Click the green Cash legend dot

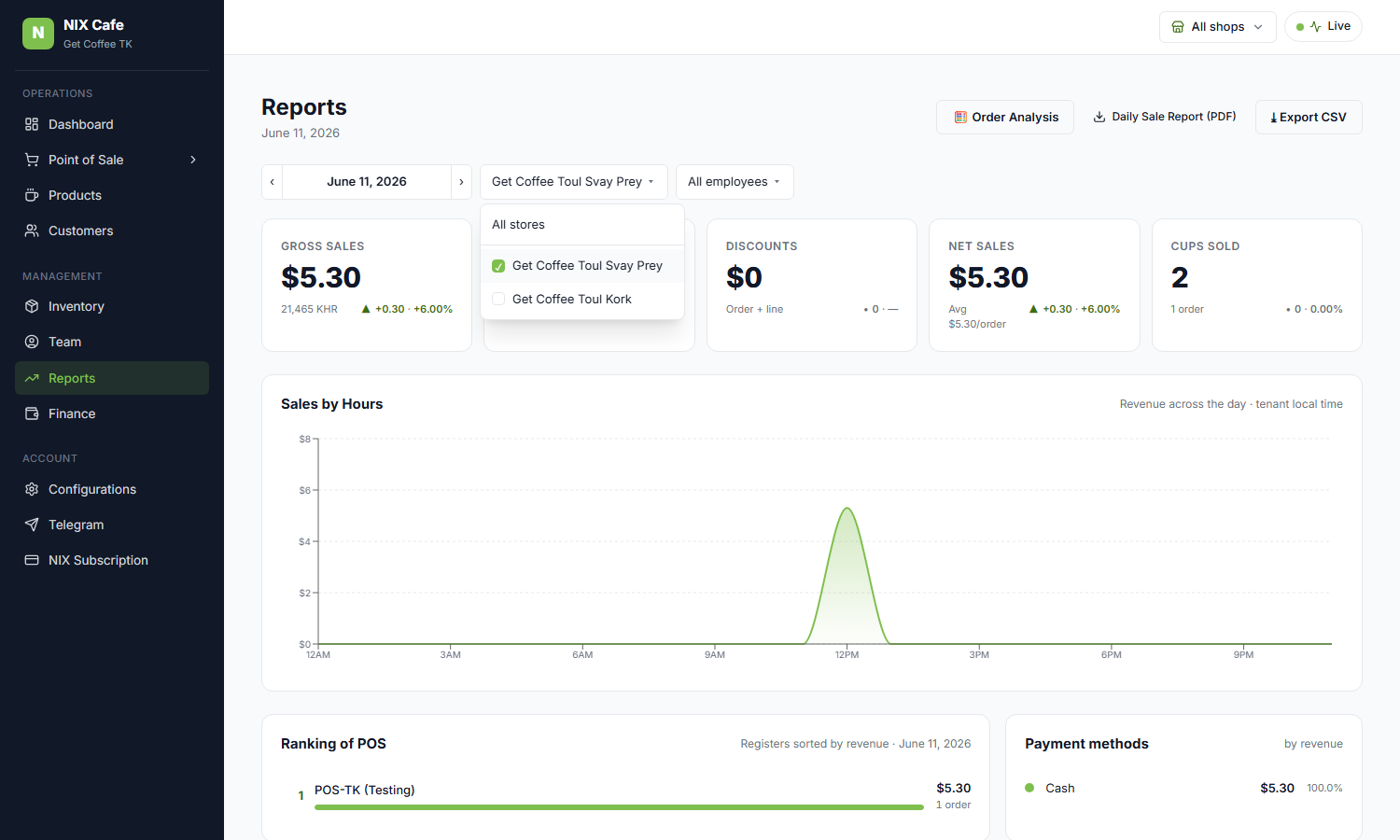tap(1029, 788)
